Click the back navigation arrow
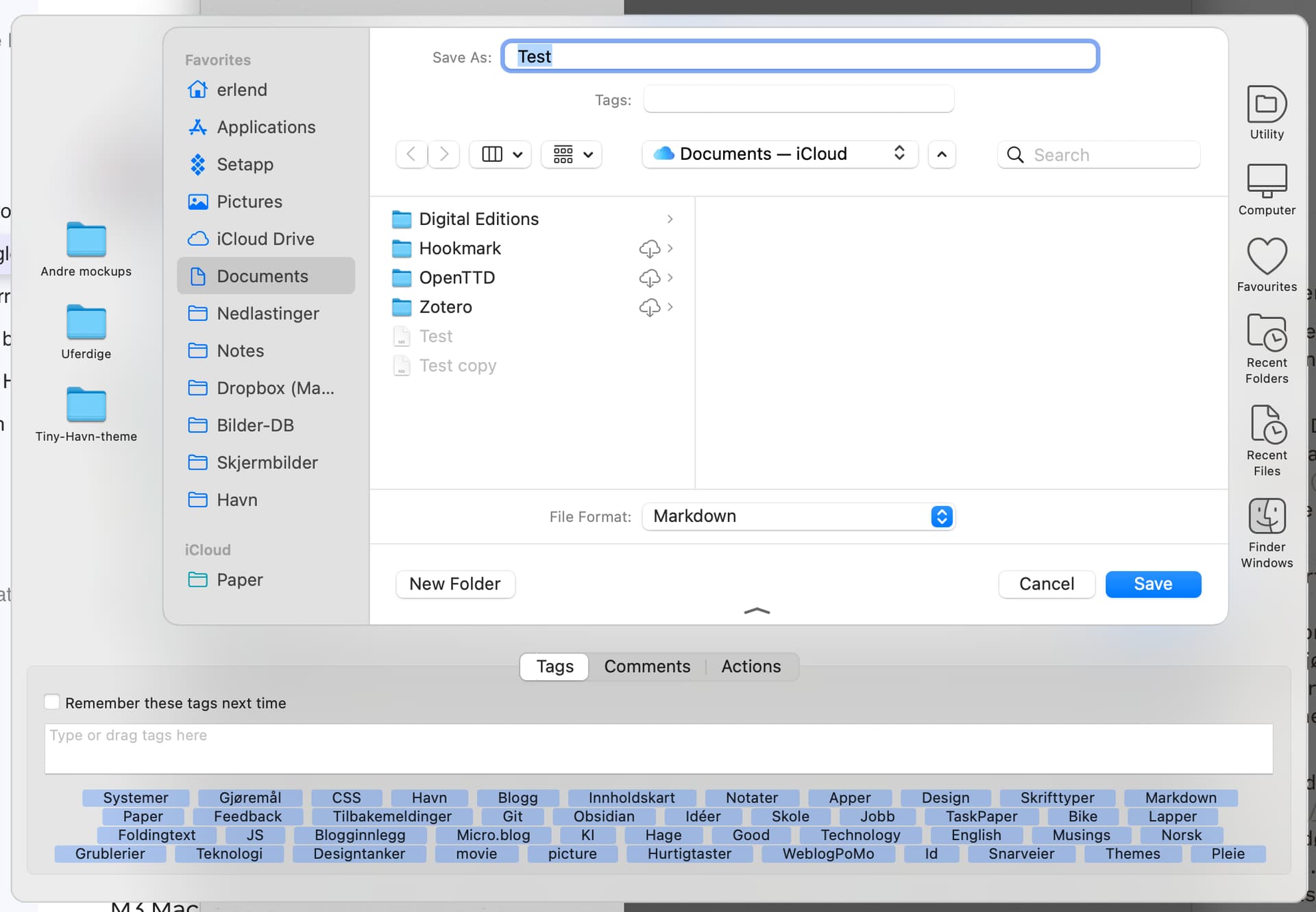 point(411,154)
